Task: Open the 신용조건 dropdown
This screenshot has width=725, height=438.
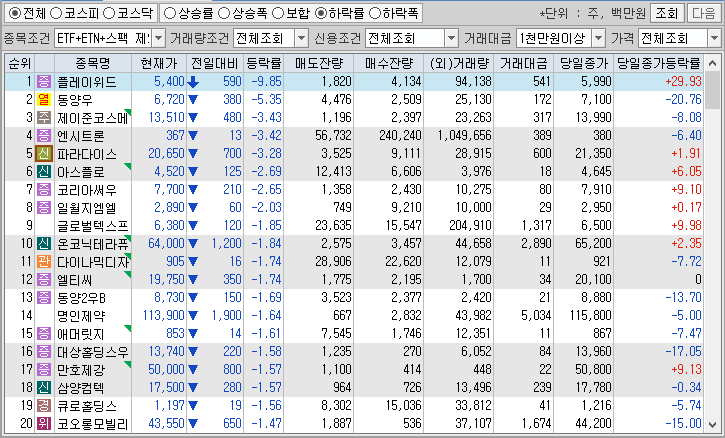Action: [452, 38]
